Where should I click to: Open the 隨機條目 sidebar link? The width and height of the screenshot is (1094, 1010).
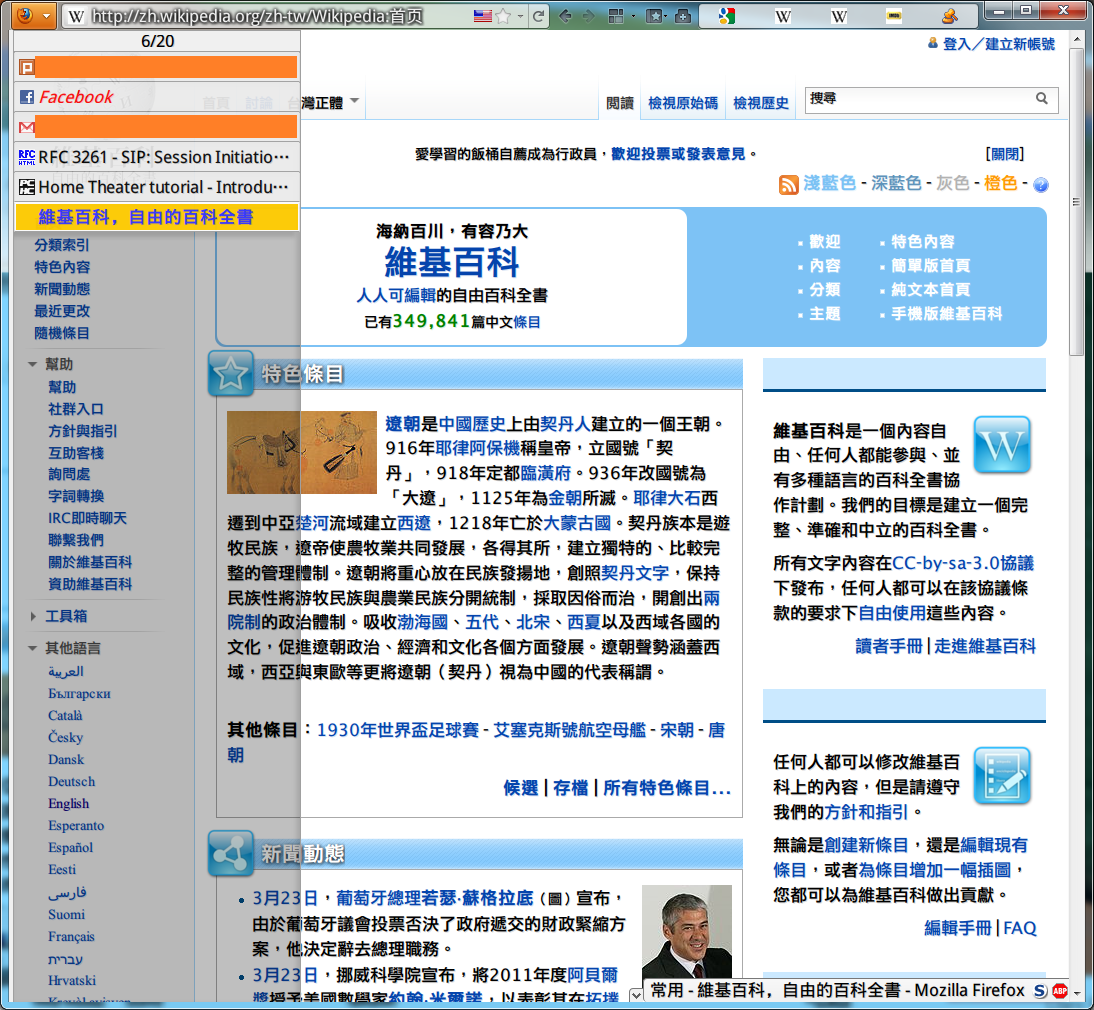pos(62,333)
